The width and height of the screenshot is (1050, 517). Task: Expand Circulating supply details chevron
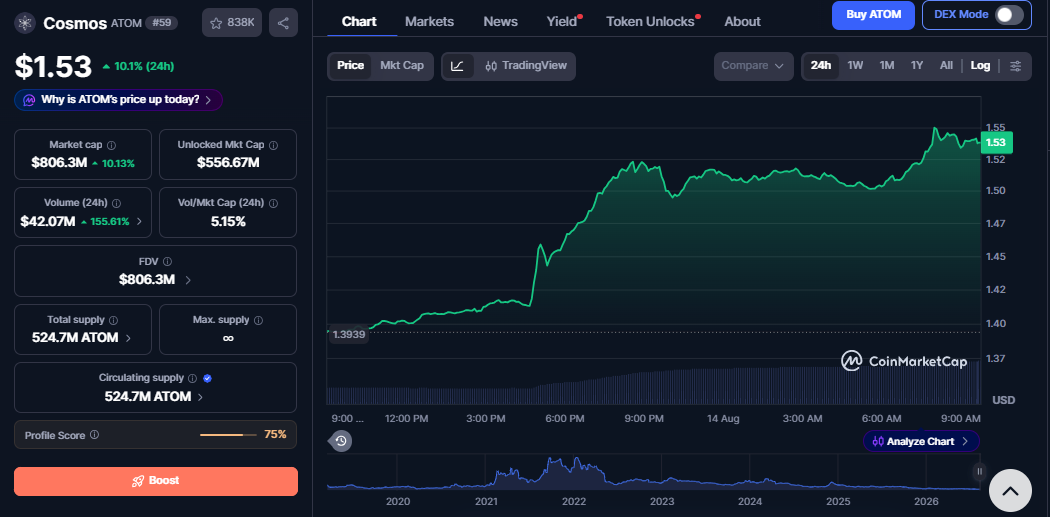point(200,396)
